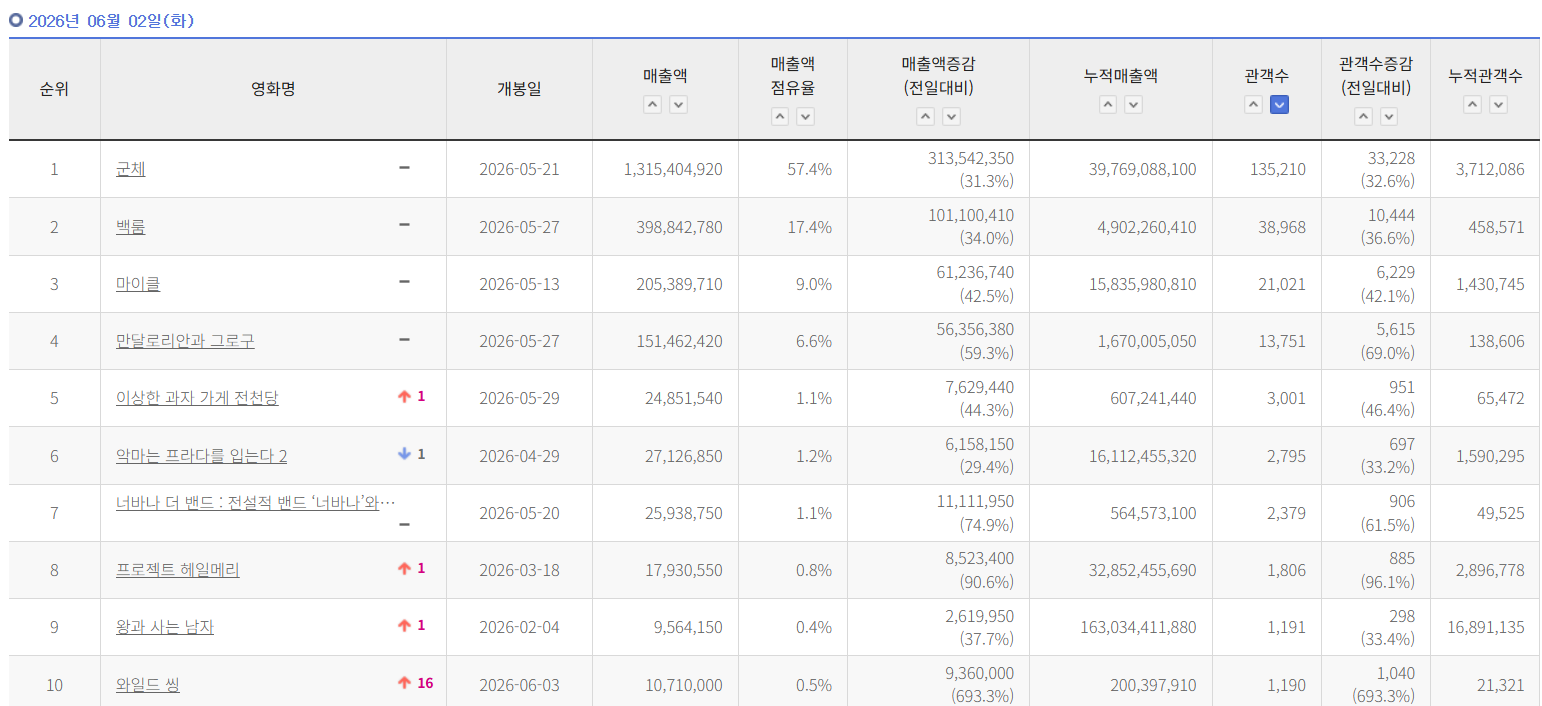Image resolution: width=1542 pixels, height=706 pixels.
Task: Sort 누적매출액 descending arrow
Action: (1133, 105)
